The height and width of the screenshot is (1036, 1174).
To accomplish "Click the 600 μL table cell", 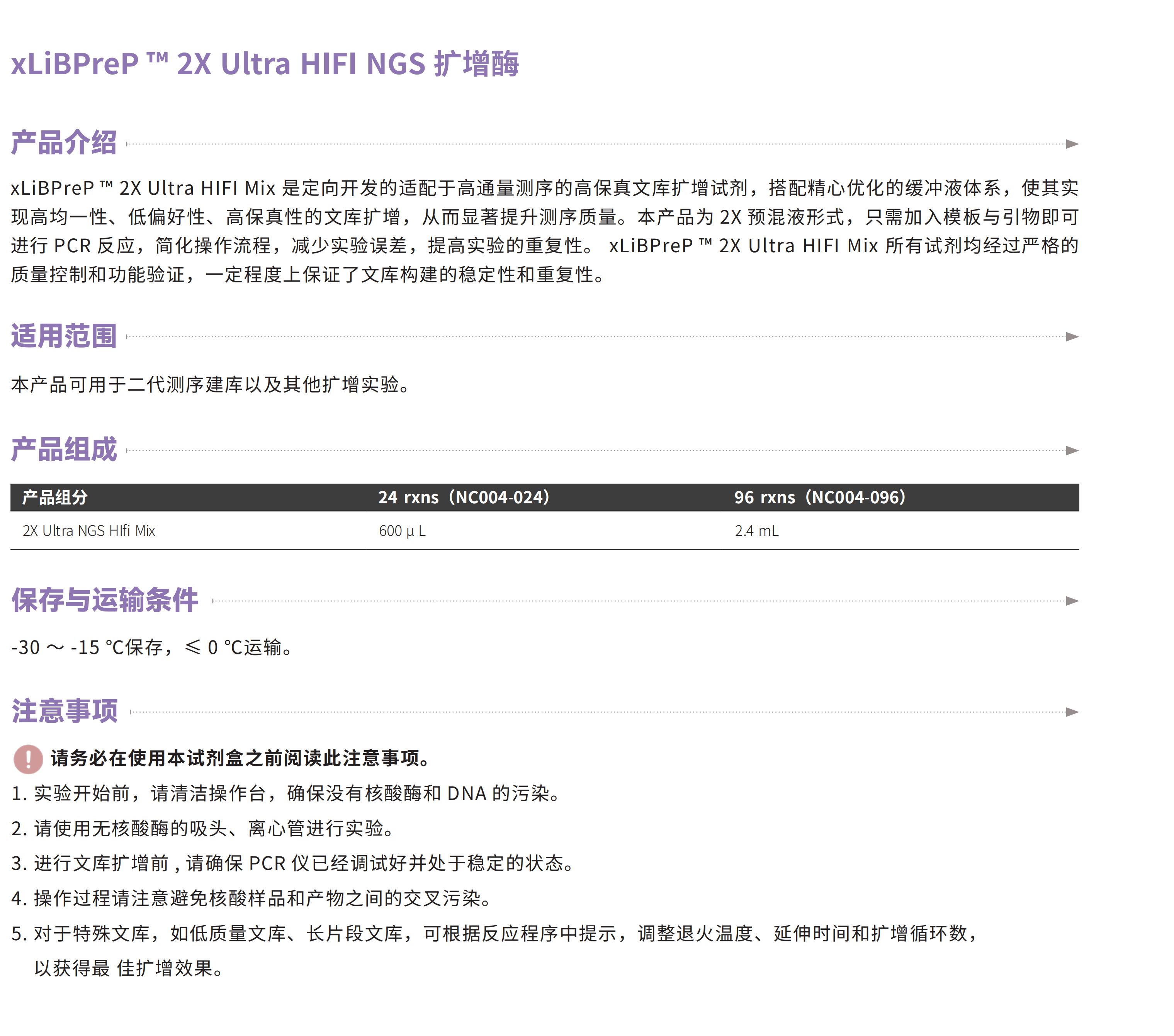I will click(402, 531).
